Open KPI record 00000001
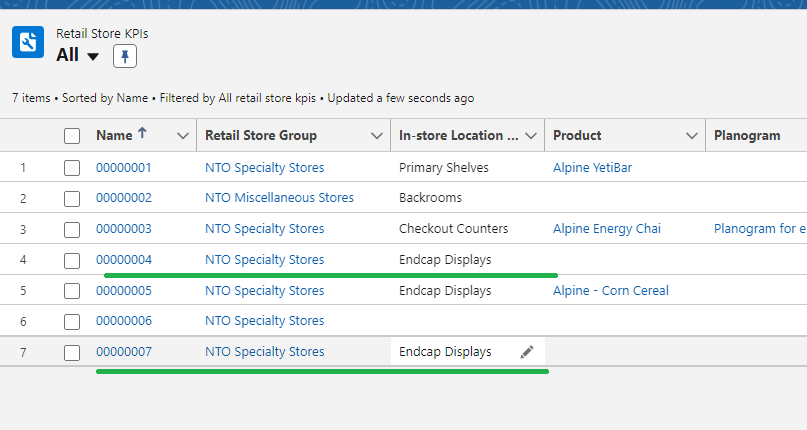 [124, 167]
